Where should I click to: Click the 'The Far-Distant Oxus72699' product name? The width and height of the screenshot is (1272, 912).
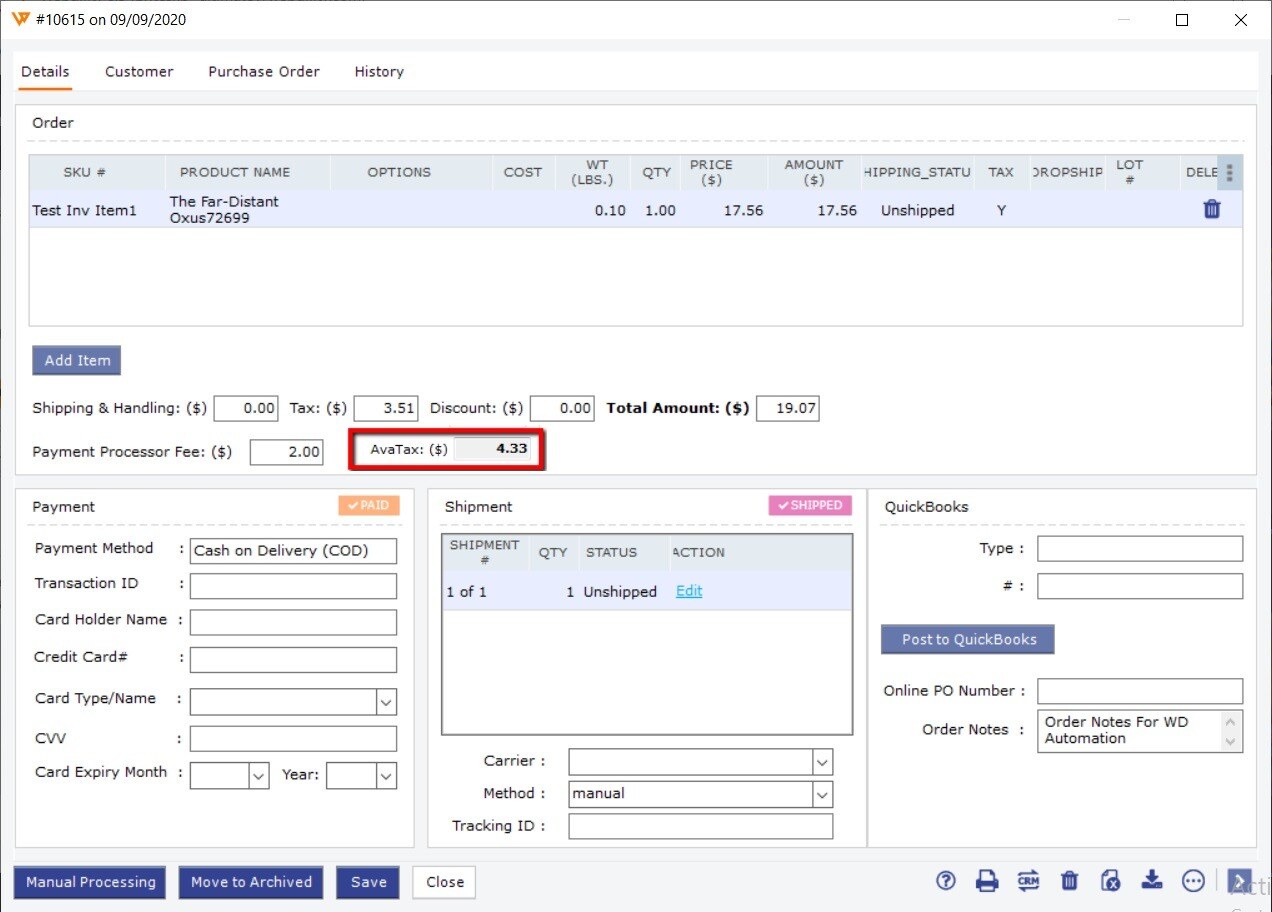click(x=224, y=210)
